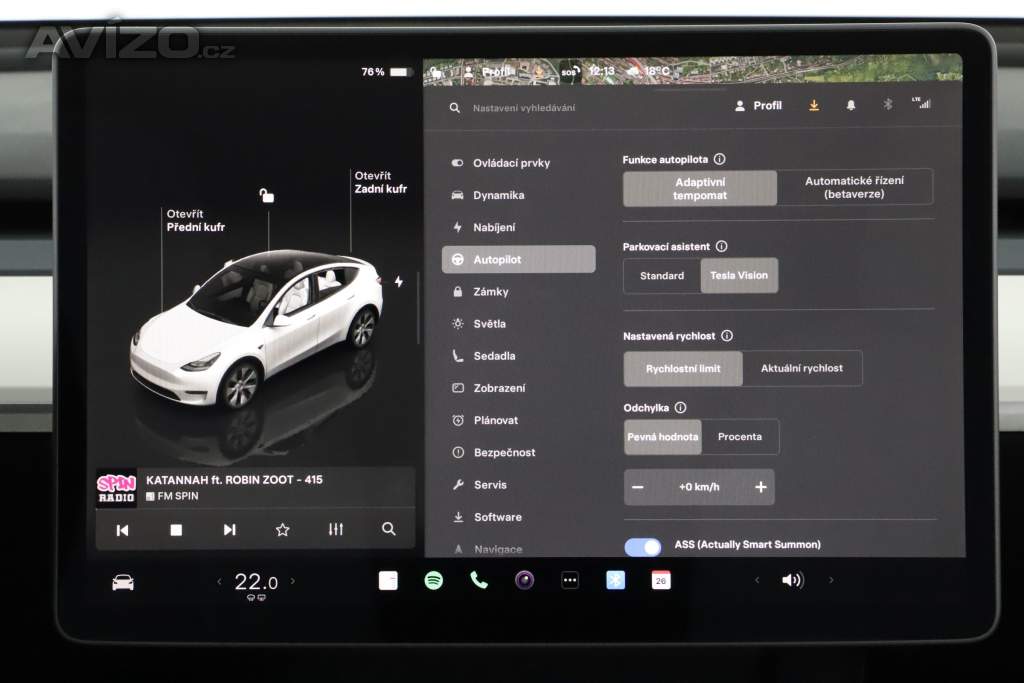Open Bluetooth settings icon in header
Screen dimensions: 1024x683
pyautogui.click(x=888, y=104)
